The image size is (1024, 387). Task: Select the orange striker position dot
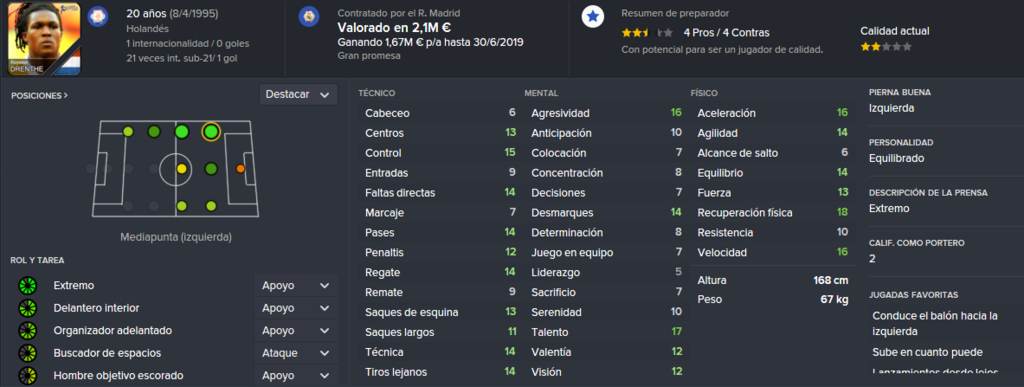point(240,169)
